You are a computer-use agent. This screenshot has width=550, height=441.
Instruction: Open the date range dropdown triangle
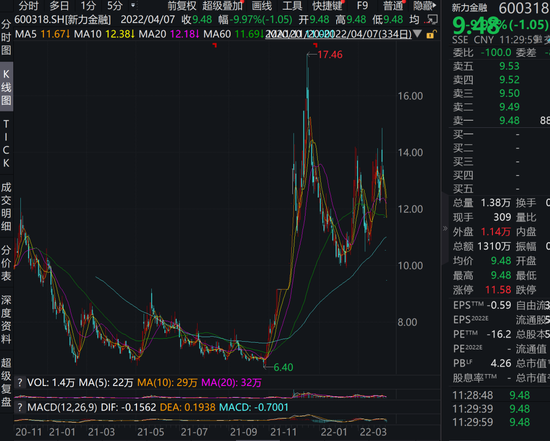click(x=417, y=34)
